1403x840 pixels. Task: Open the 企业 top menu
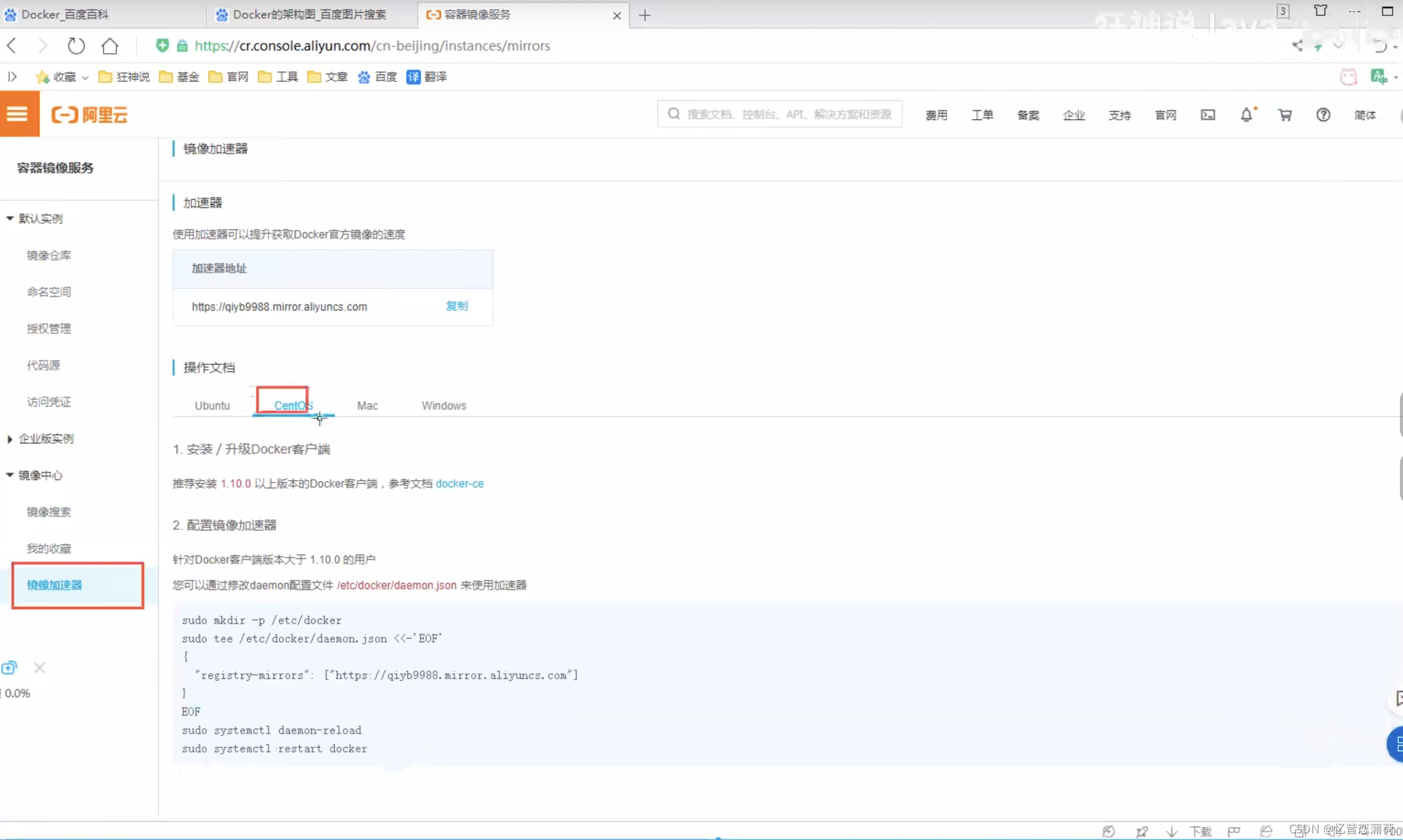[1074, 115]
